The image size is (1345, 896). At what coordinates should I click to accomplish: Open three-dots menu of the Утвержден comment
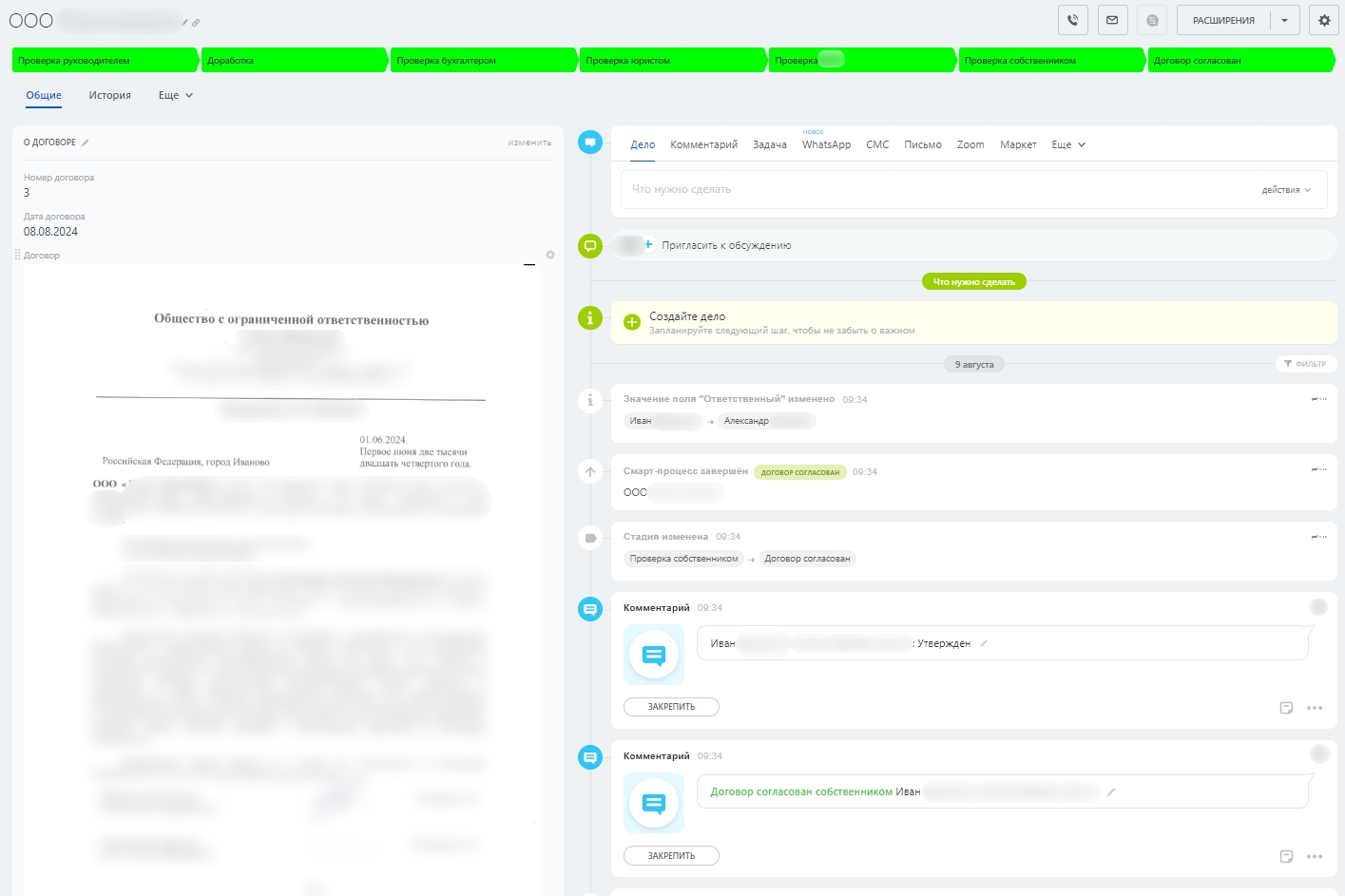click(1315, 708)
